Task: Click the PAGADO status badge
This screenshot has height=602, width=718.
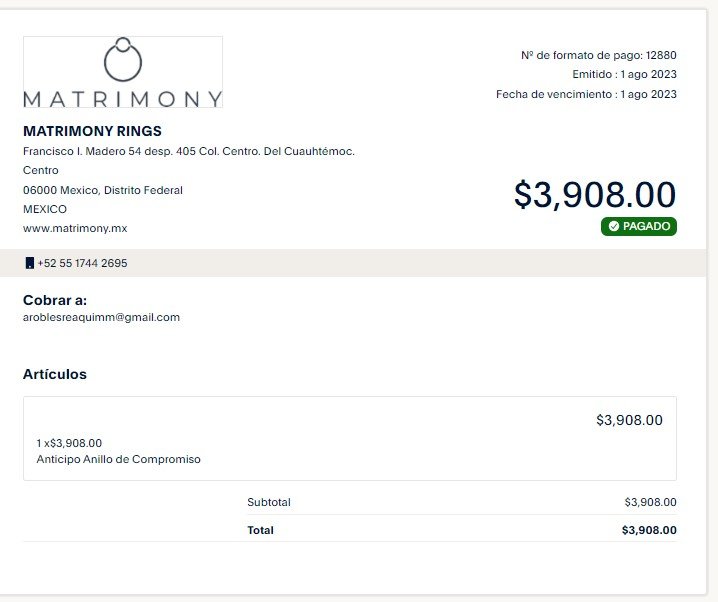Action: [639, 226]
